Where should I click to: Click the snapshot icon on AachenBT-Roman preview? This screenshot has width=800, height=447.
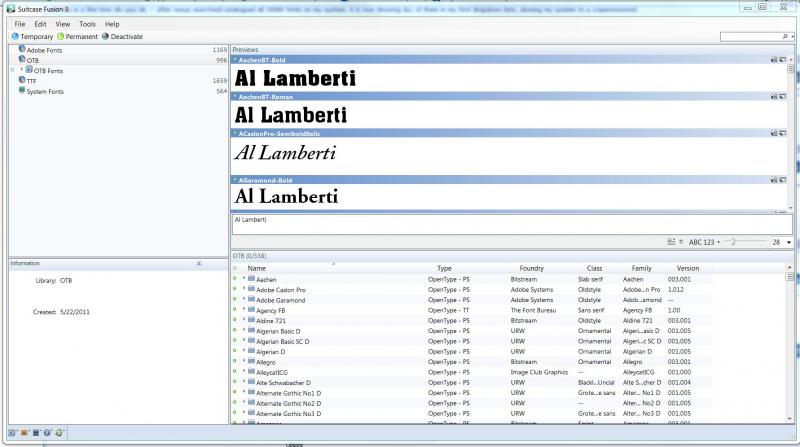[x=773, y=96]
